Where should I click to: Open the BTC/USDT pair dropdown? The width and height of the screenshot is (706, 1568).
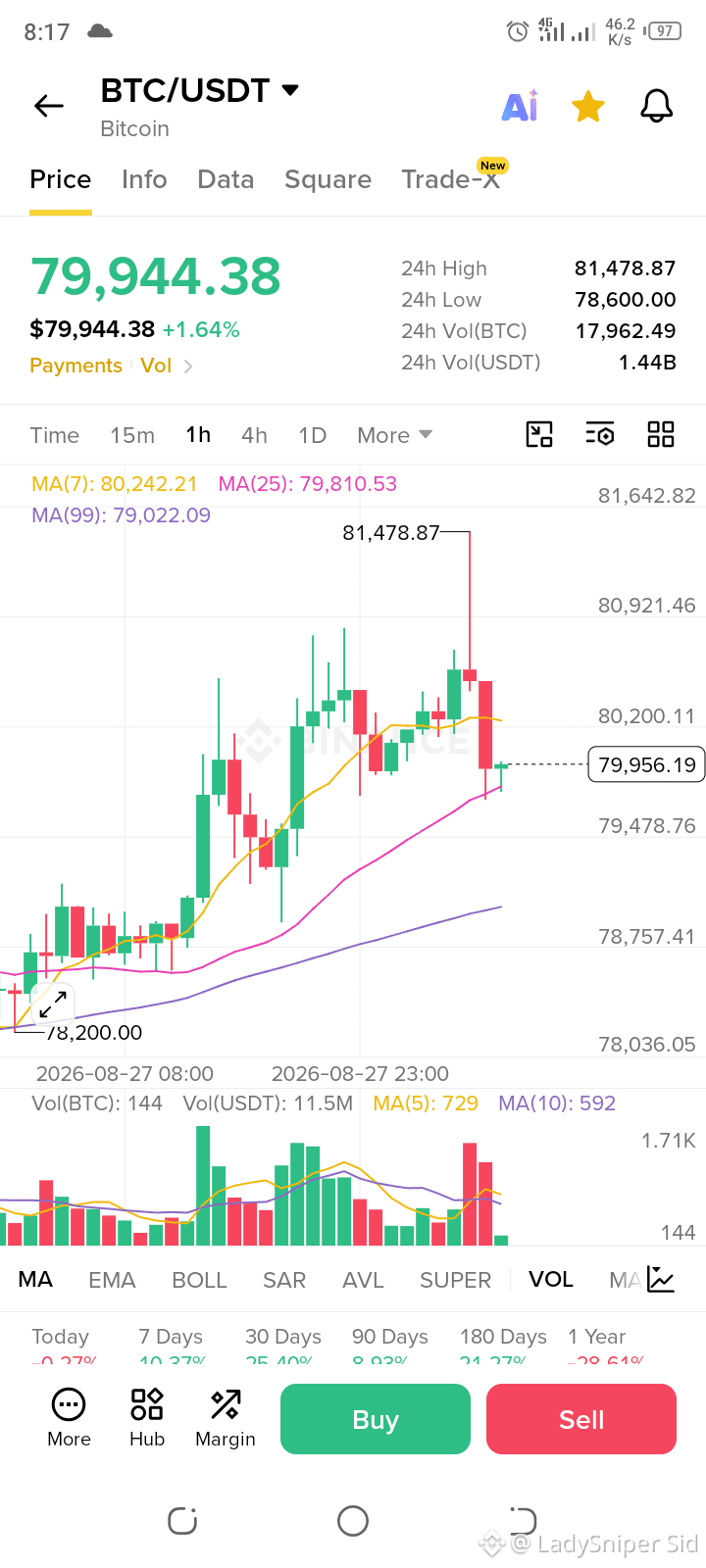click(200, 90)
